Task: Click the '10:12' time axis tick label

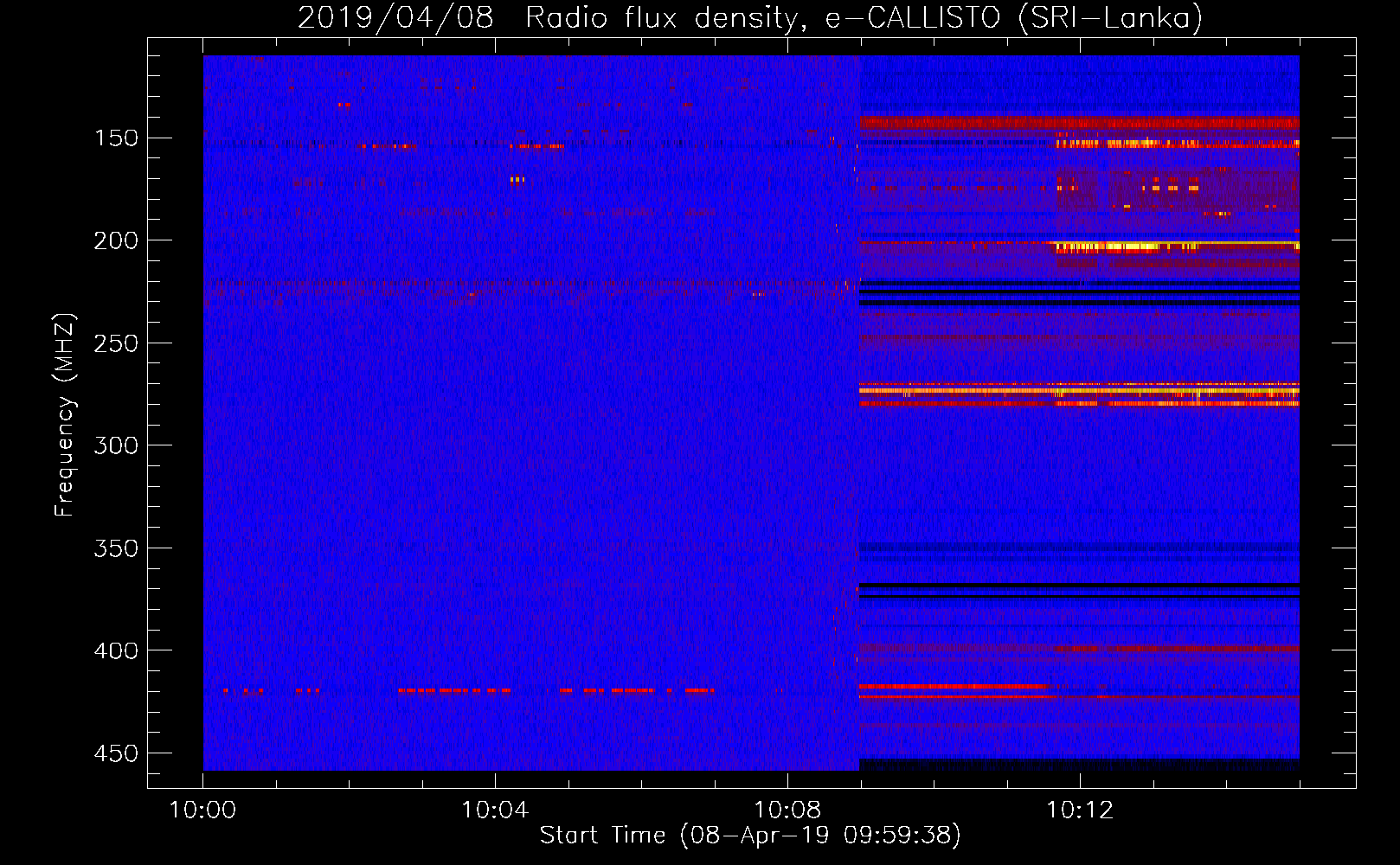Action: tap(1080, 811)
